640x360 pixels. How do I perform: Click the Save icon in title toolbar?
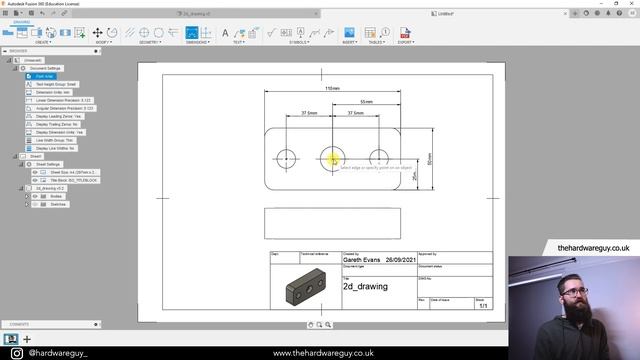[x=31, y=13]
